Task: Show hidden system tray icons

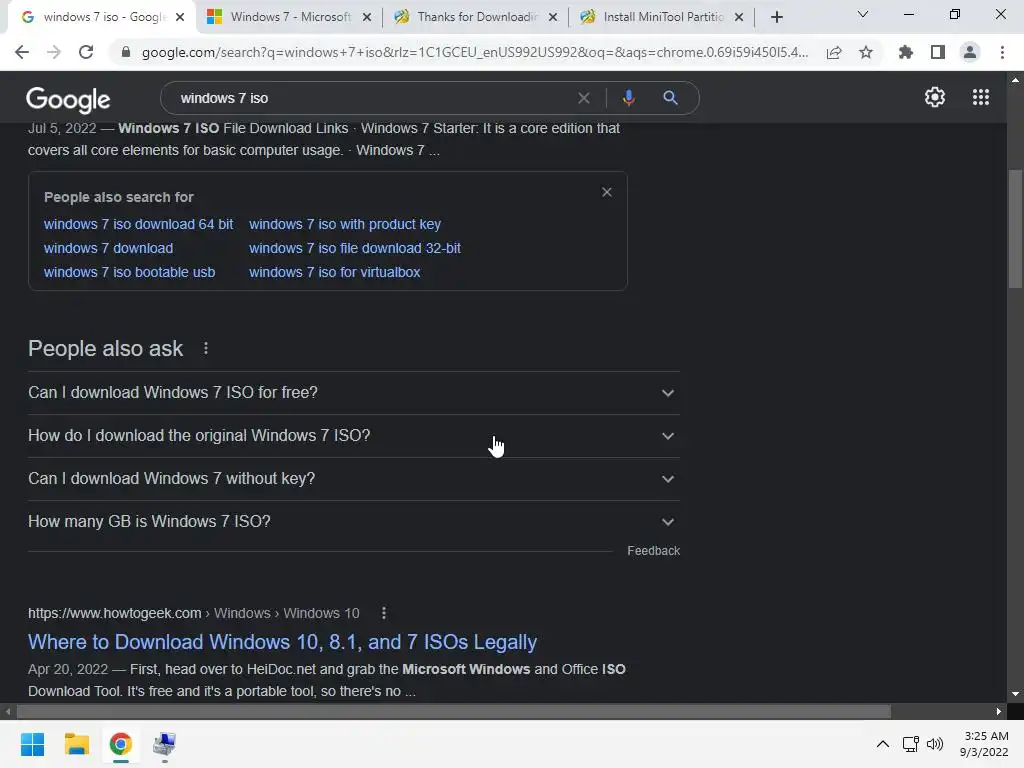Action: (882, 744)
